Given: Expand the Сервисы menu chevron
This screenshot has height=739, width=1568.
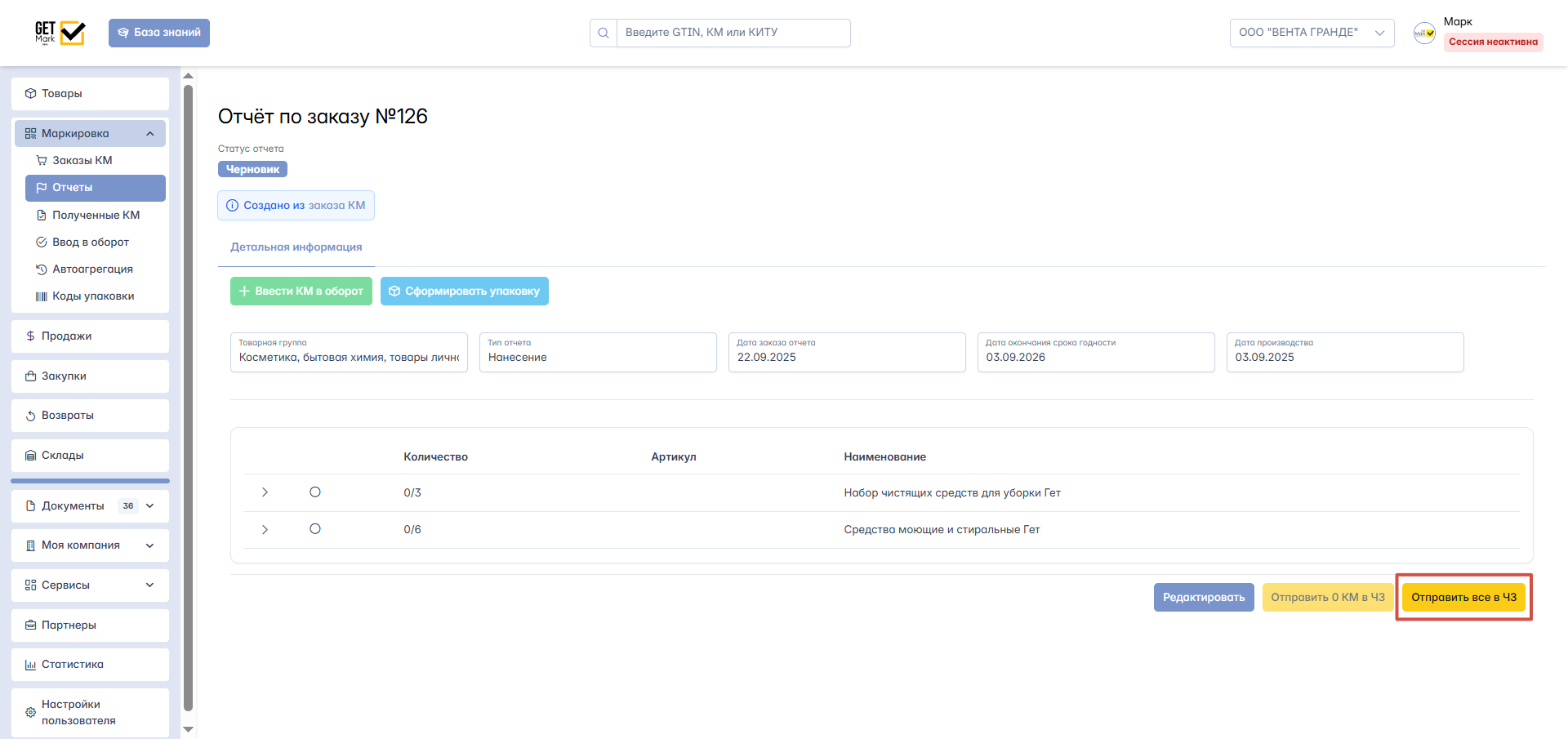Looking at the screenshot, I should click(150, 585).
